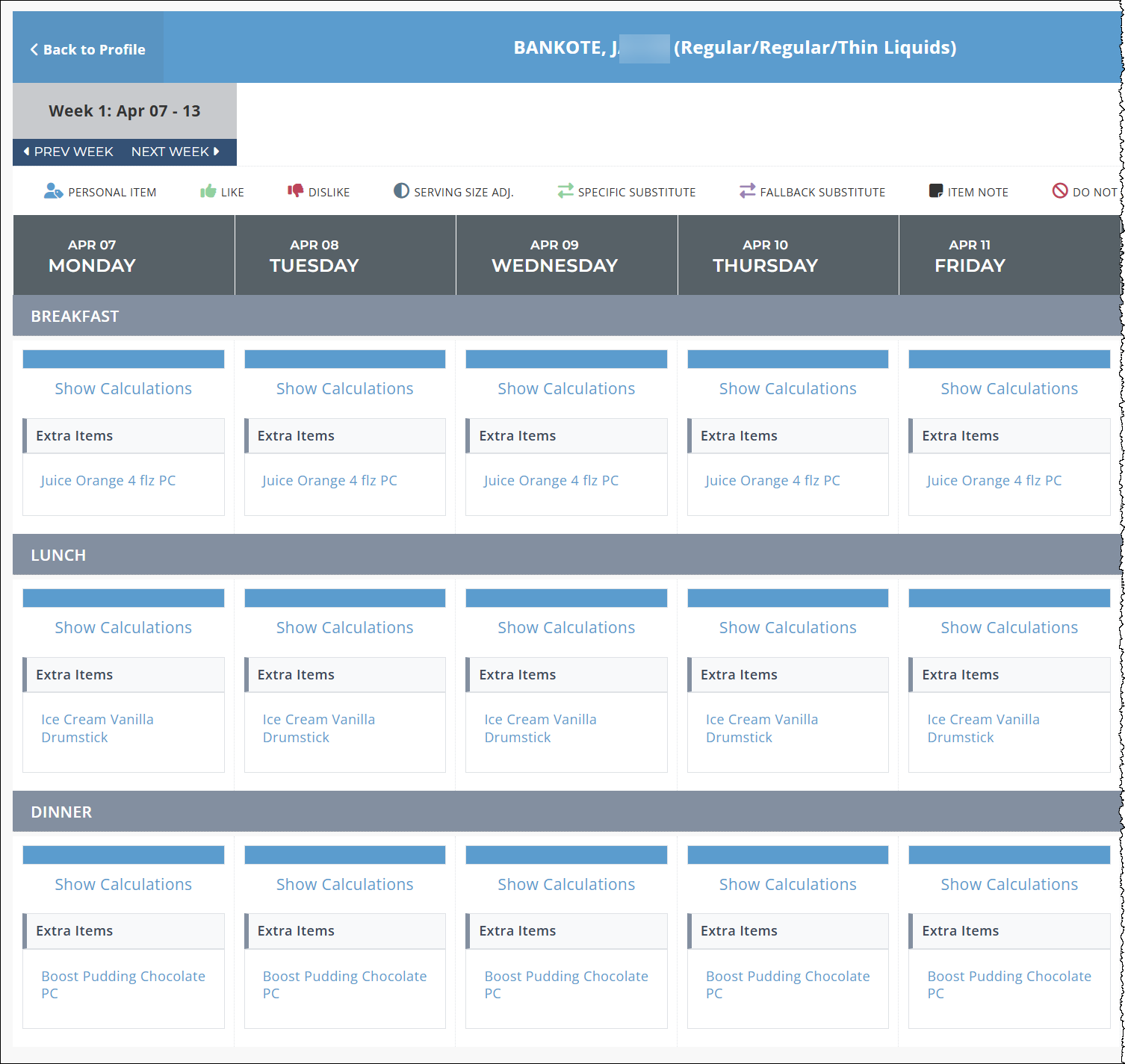
Task: Click the Breakfast section header
Action: pos(567,316)
